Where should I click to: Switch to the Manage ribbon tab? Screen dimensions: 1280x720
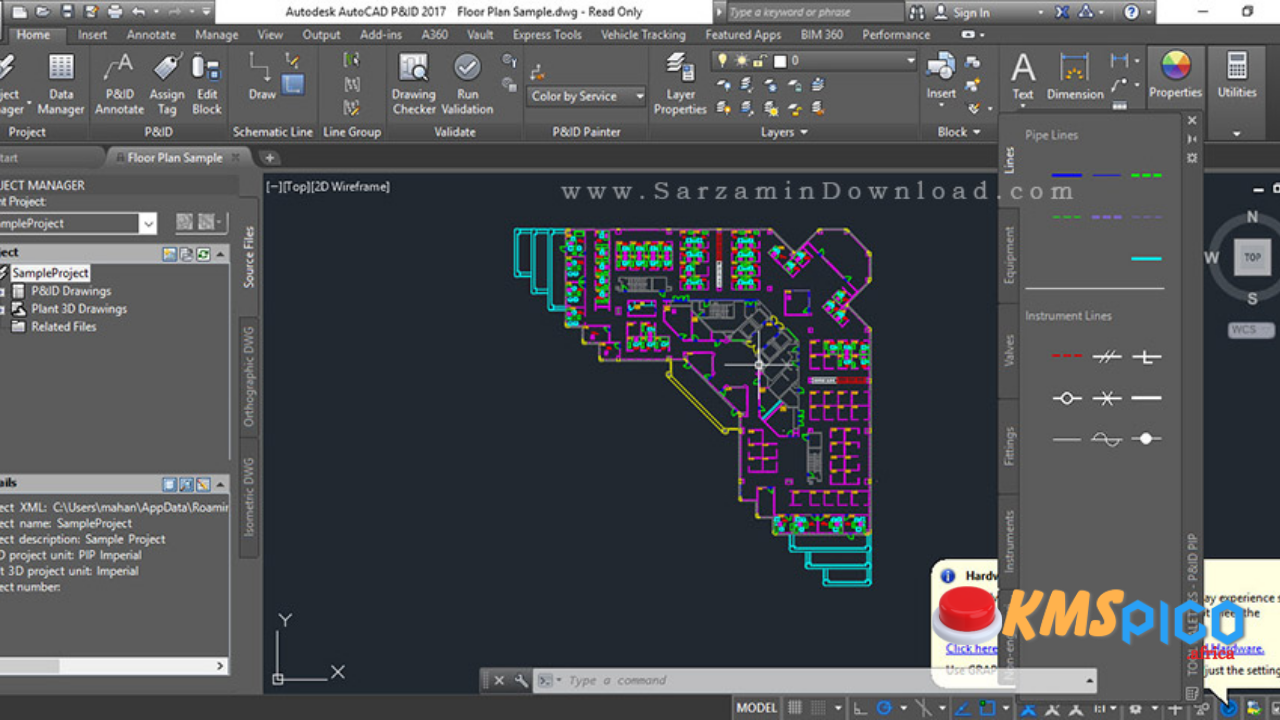pos(216,34)
